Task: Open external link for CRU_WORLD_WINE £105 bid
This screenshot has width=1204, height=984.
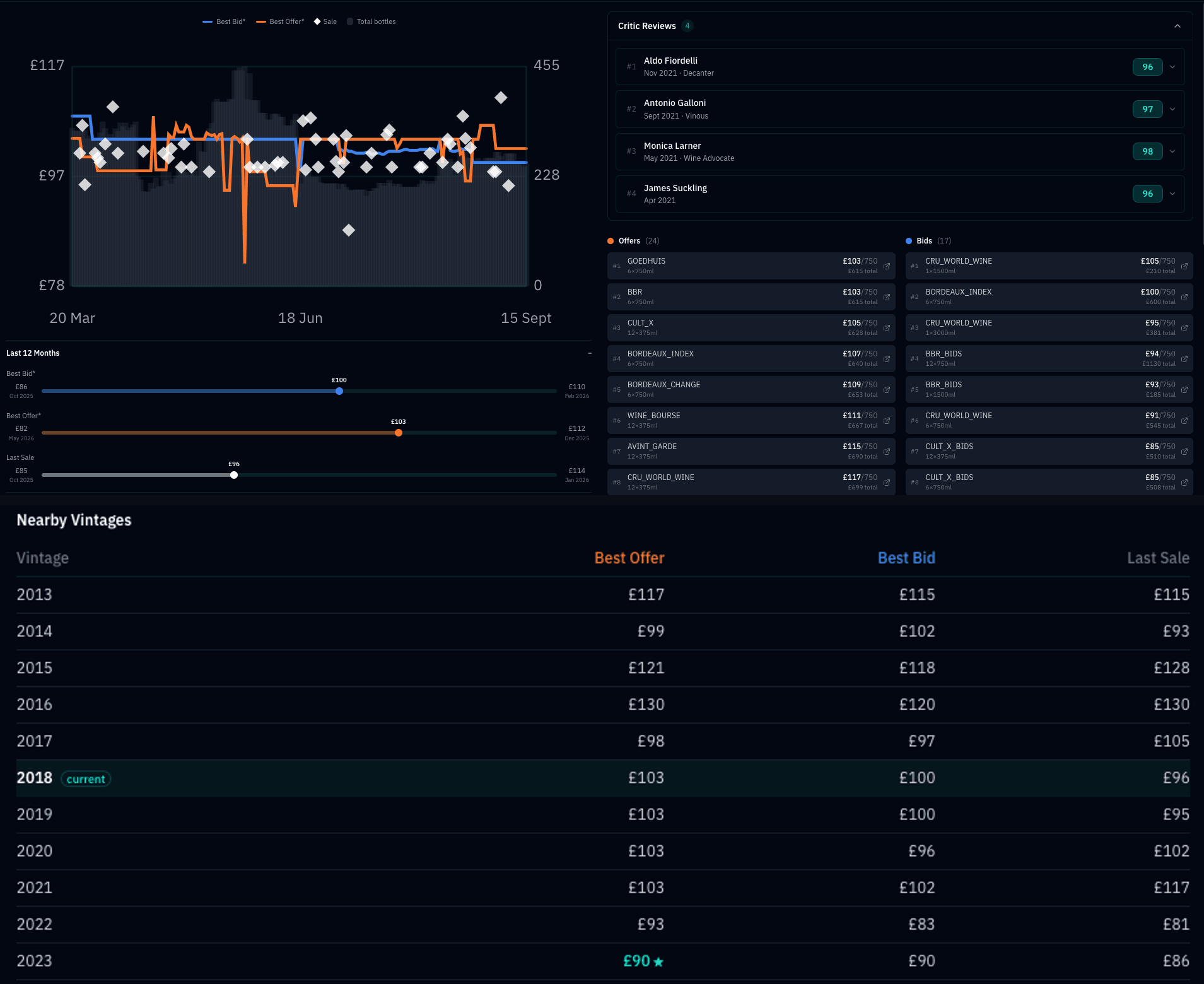Action: tap(1184, 266)
